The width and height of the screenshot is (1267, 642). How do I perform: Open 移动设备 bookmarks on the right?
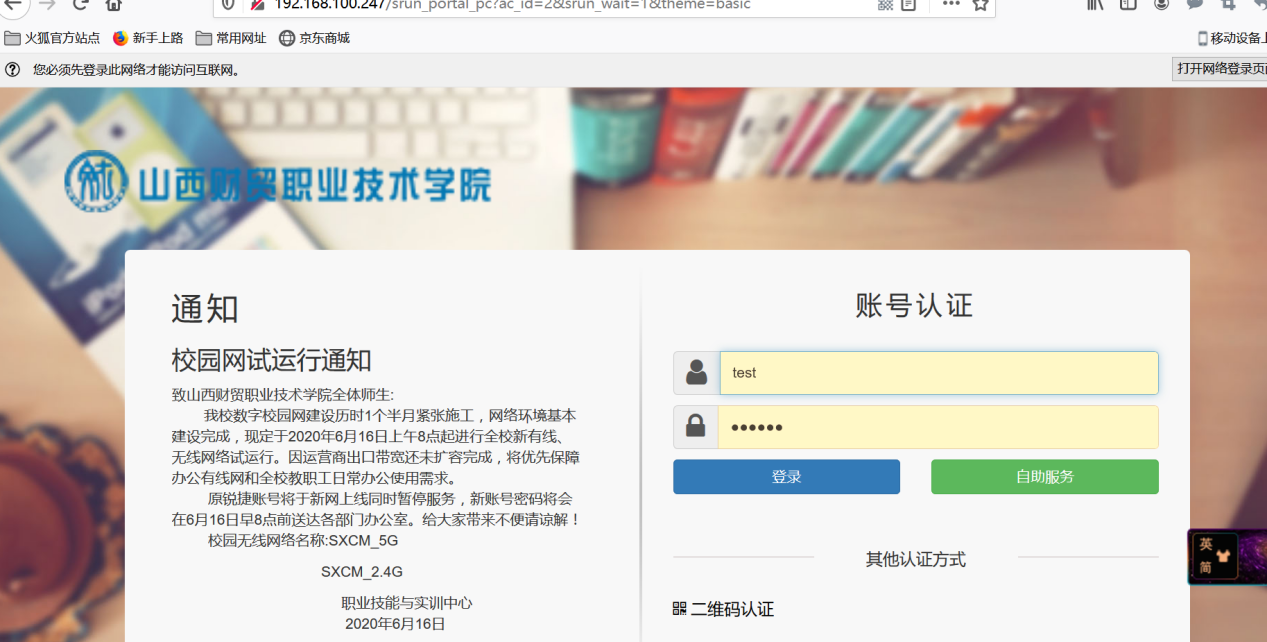coord(1232,38)
